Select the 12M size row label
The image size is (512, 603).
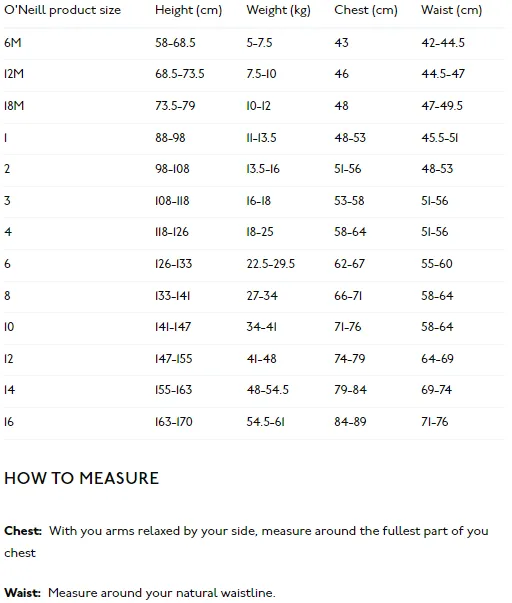[14, 73]
